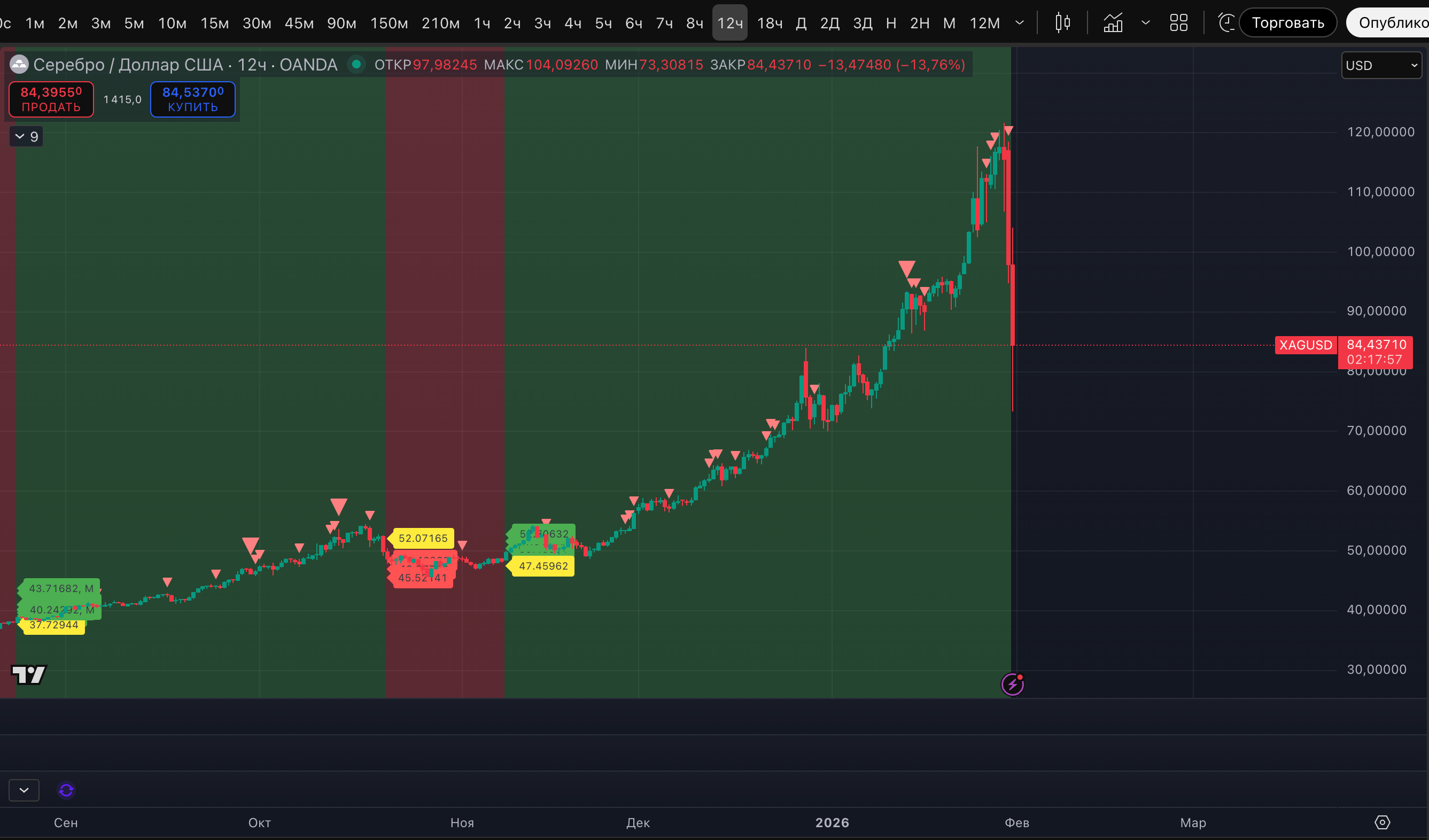Click the purple sync refresh icon
This screenshot has width=1429, height=840.
point(66,790)
